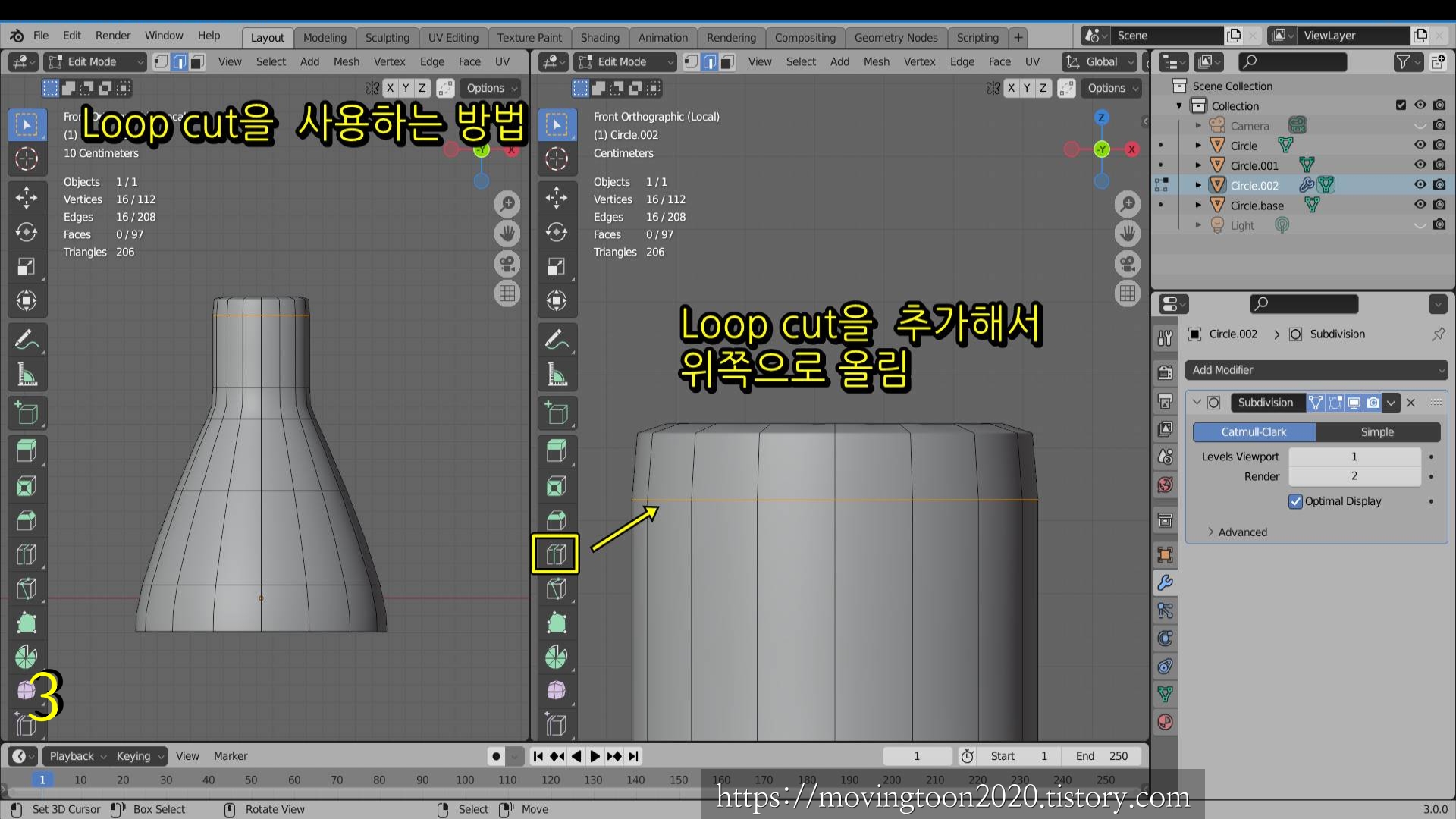Image resolution: width=1456 pixels, height=819 pixels.
Task: Select Catmull-Clark subdivision type
Action: pos(1254,432)
